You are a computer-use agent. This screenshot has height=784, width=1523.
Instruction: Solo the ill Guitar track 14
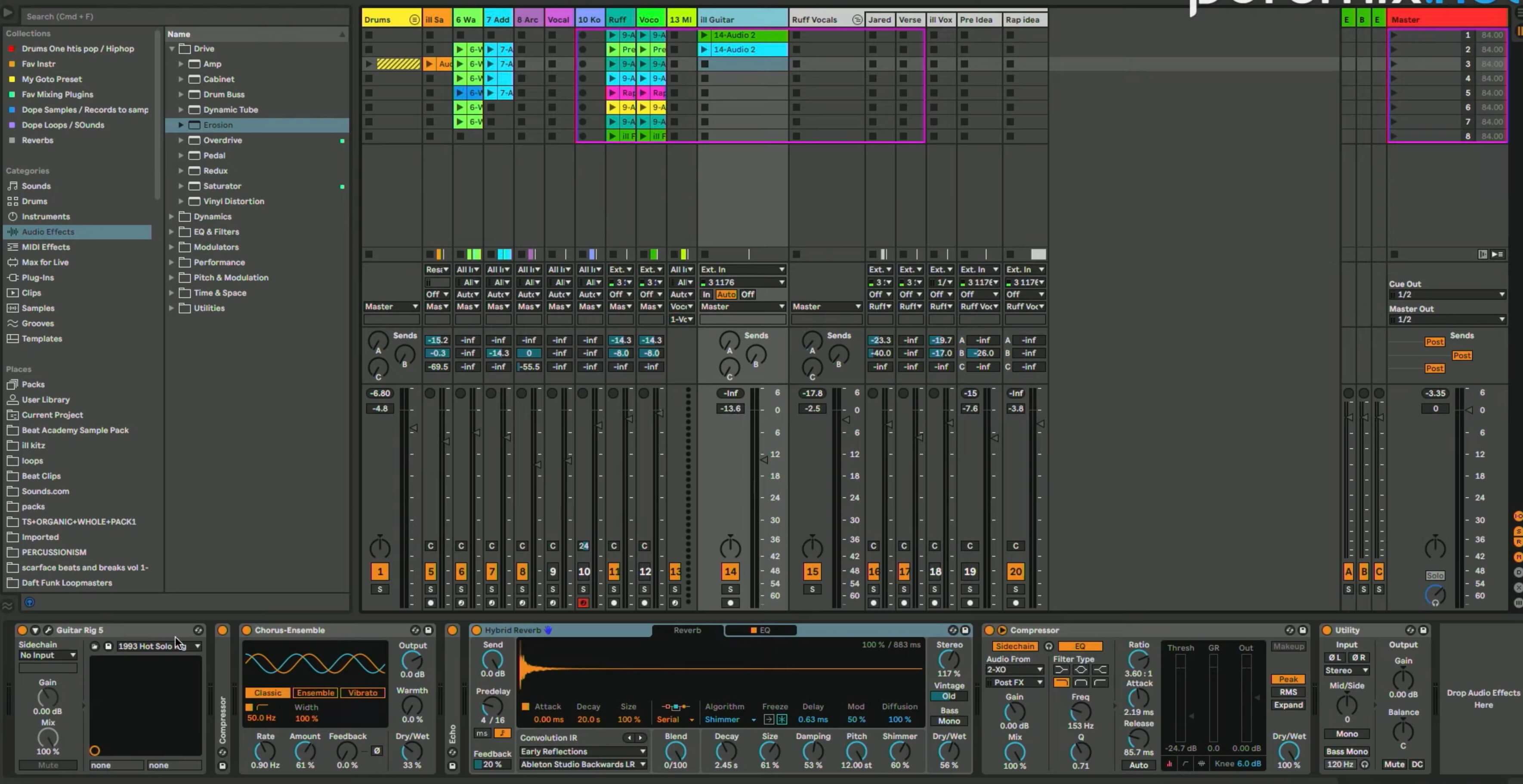pos(730,589)
